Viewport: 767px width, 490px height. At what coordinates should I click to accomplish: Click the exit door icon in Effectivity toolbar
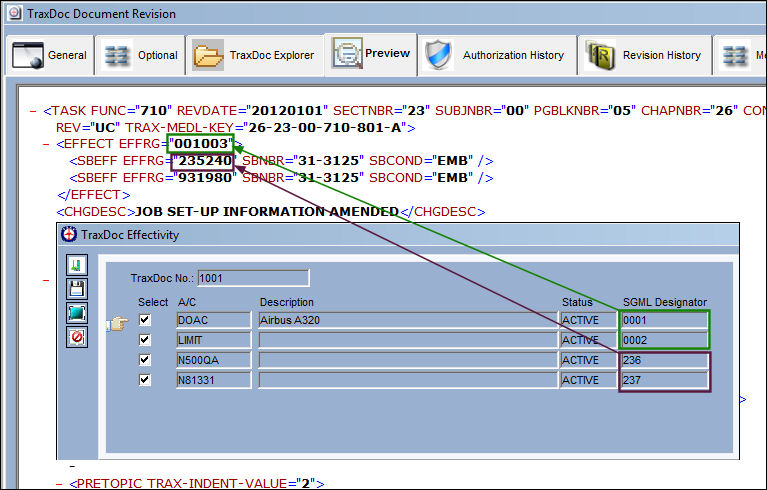[77, 265]
